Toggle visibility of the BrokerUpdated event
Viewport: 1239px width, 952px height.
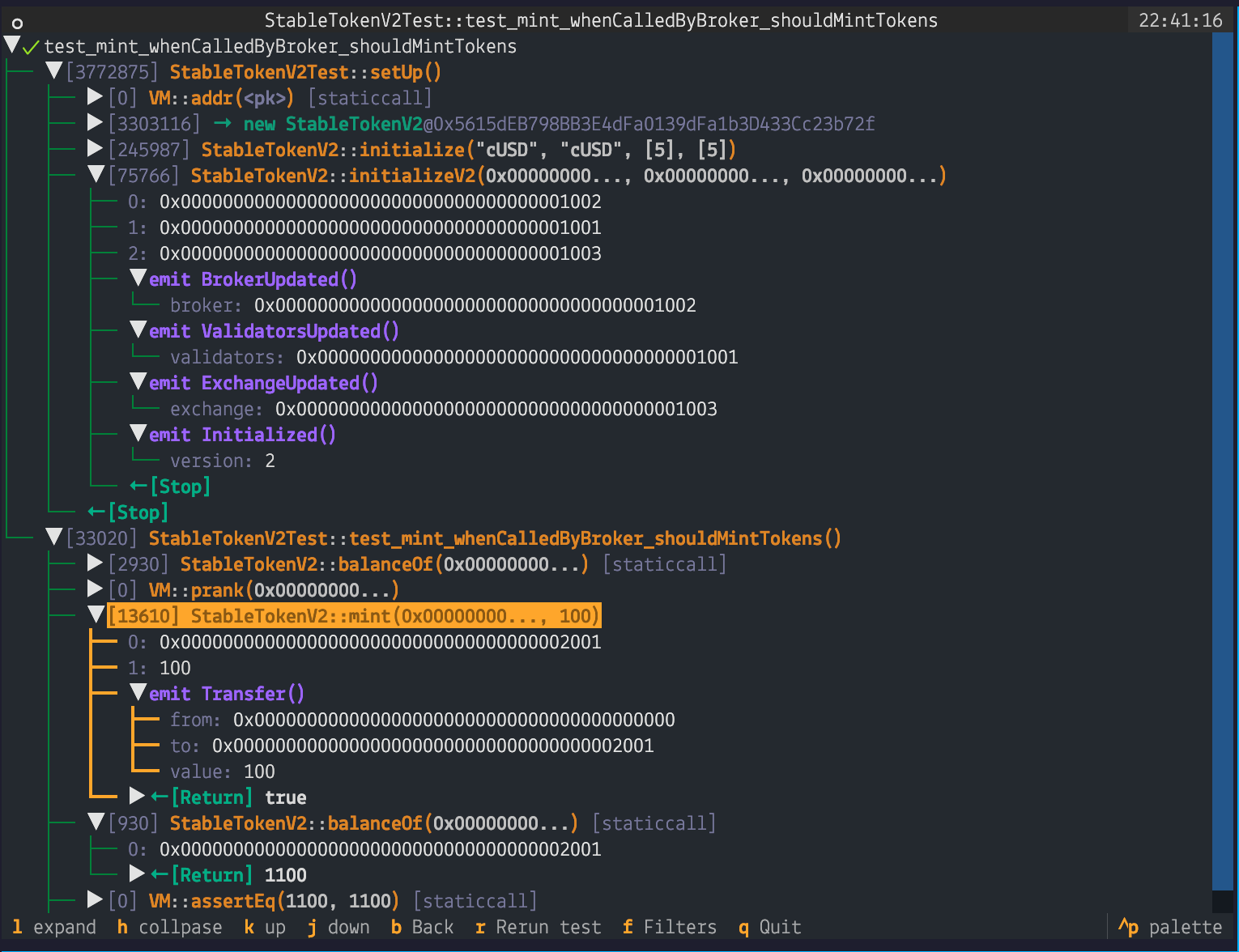(138, 277)
